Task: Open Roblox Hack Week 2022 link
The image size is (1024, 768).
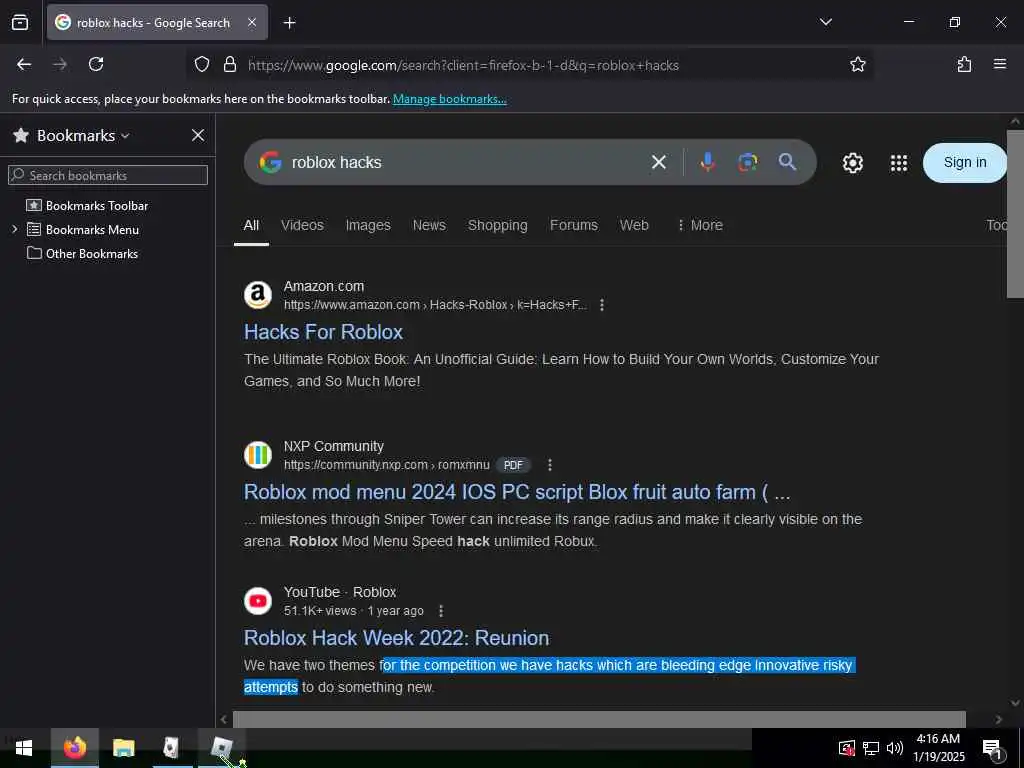Action: (396, 638)
